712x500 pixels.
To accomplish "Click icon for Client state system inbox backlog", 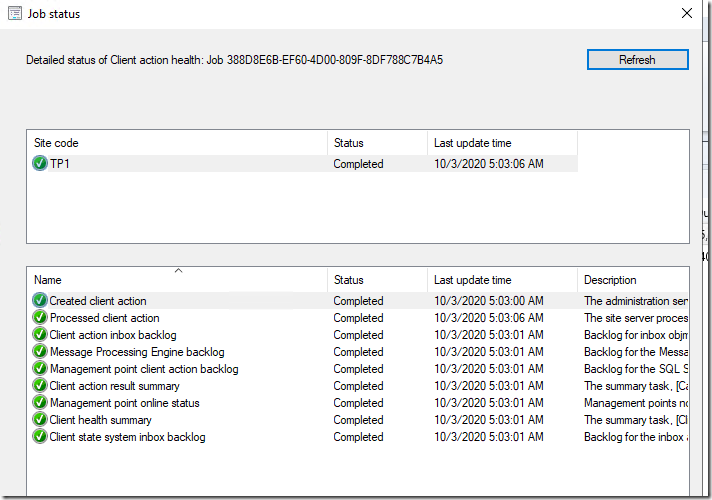I will click(x=40, y=437).
